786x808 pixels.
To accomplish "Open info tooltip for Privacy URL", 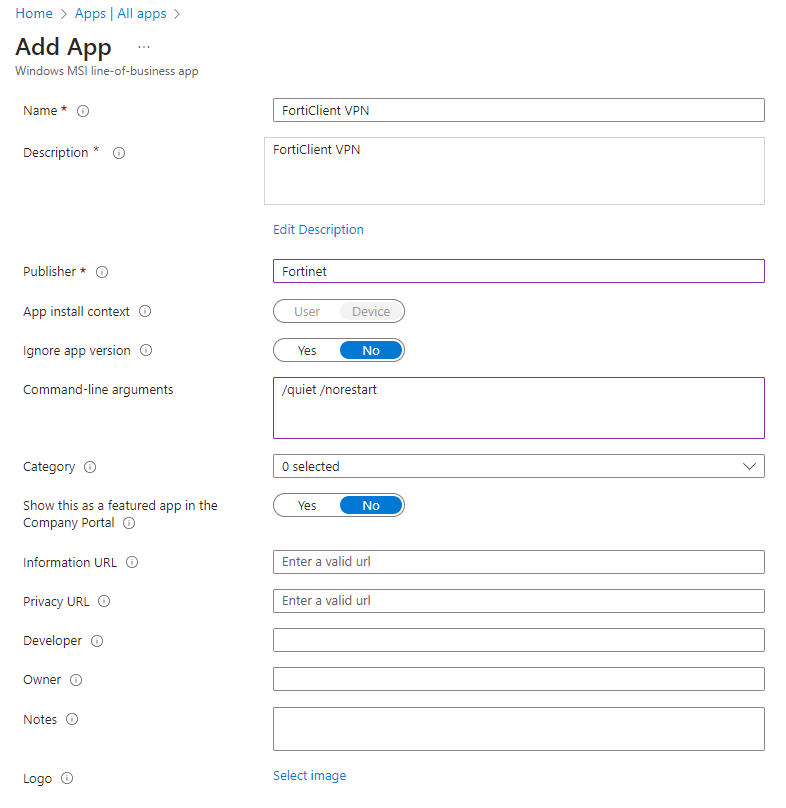I will tap(104, 601).
